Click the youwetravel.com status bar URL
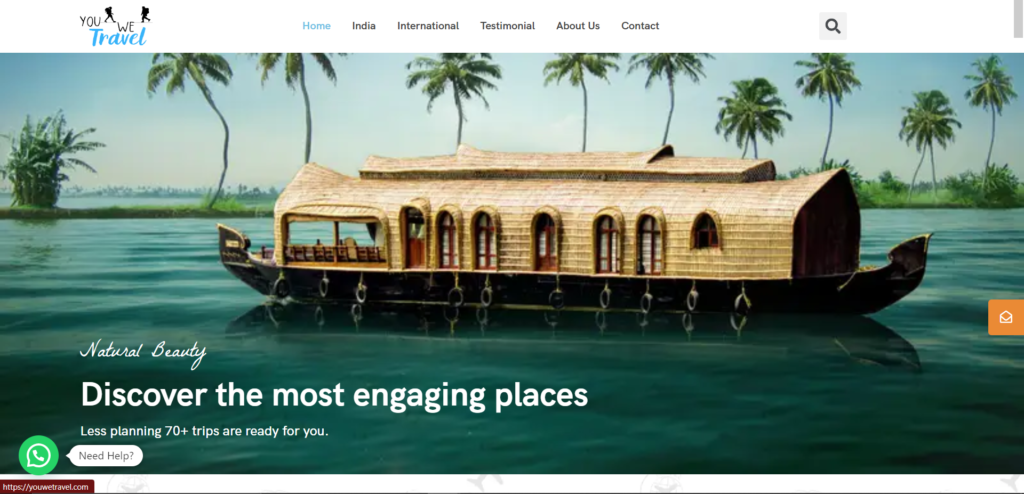This screenshot has height=494, width=1024. click(x=46, y=487)
